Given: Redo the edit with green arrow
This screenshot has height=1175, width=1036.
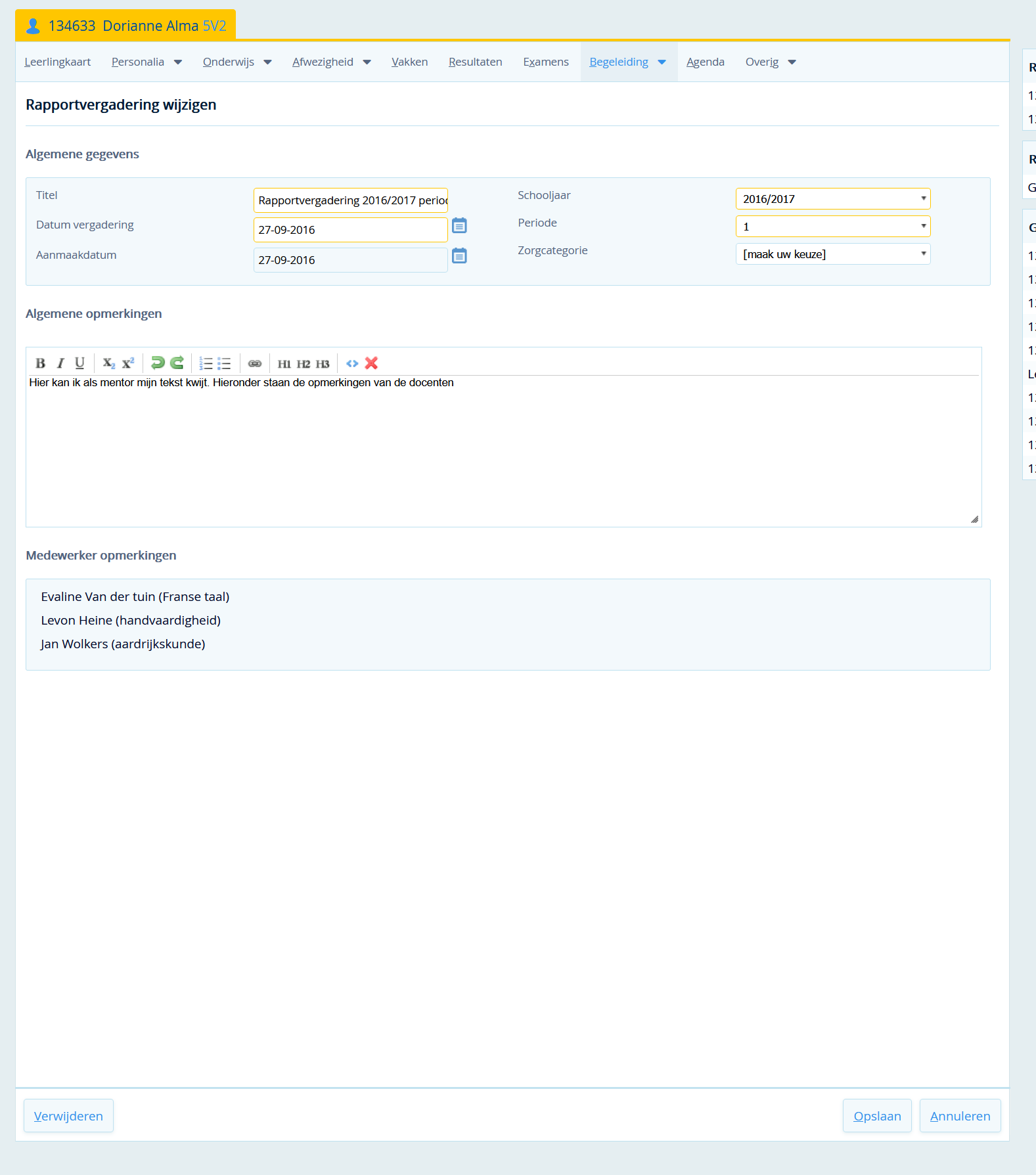Looking at the screenshot, I should point(177,363).
